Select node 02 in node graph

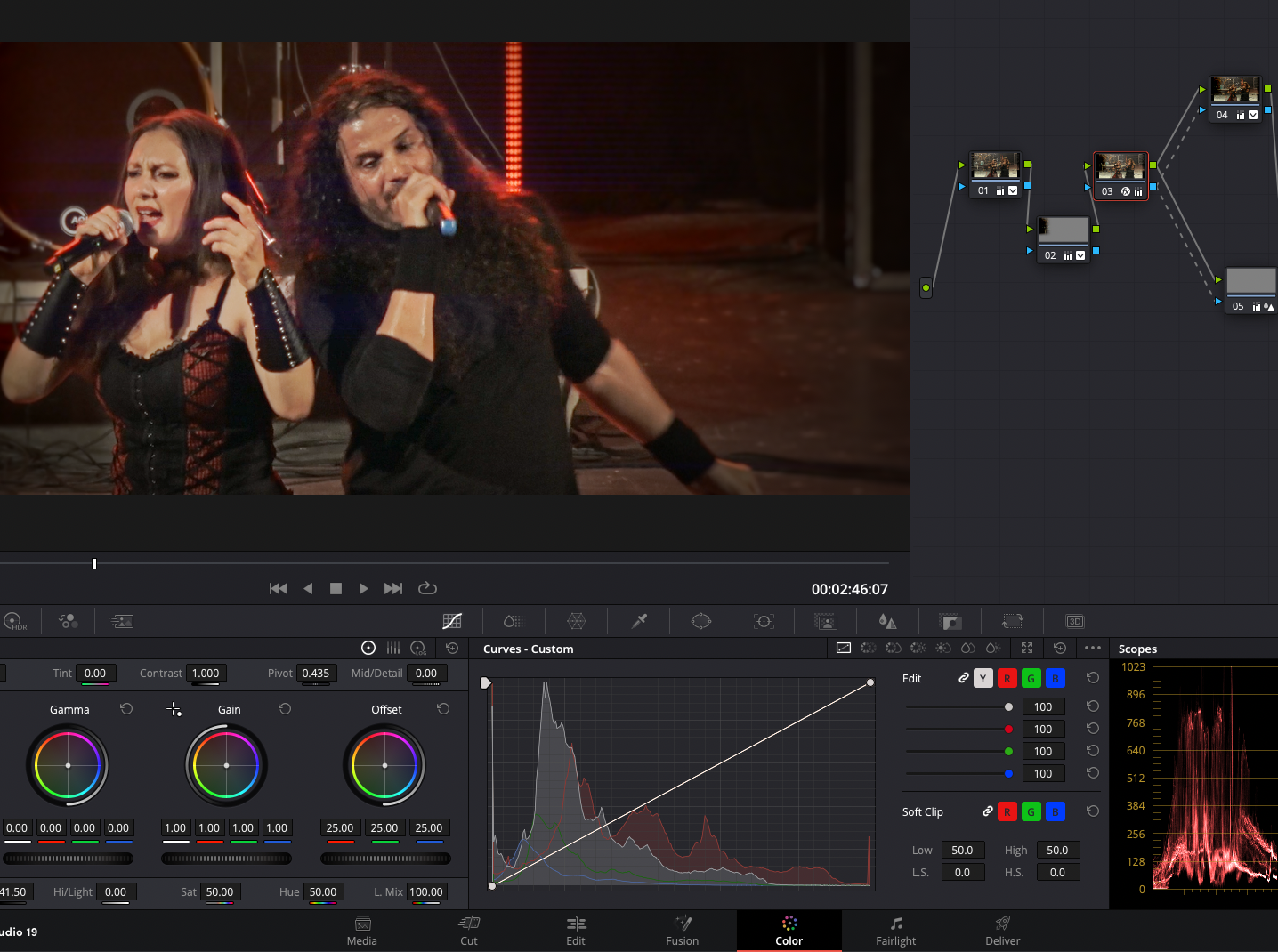pos(1064,233)
